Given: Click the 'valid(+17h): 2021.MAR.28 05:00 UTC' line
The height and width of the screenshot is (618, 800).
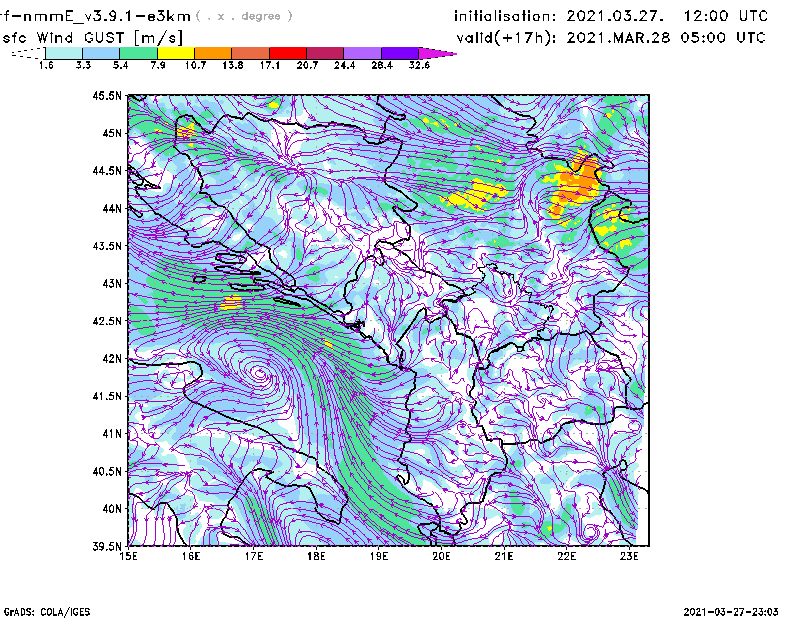Looking at the screenshot, I should [x=611, y=38].
